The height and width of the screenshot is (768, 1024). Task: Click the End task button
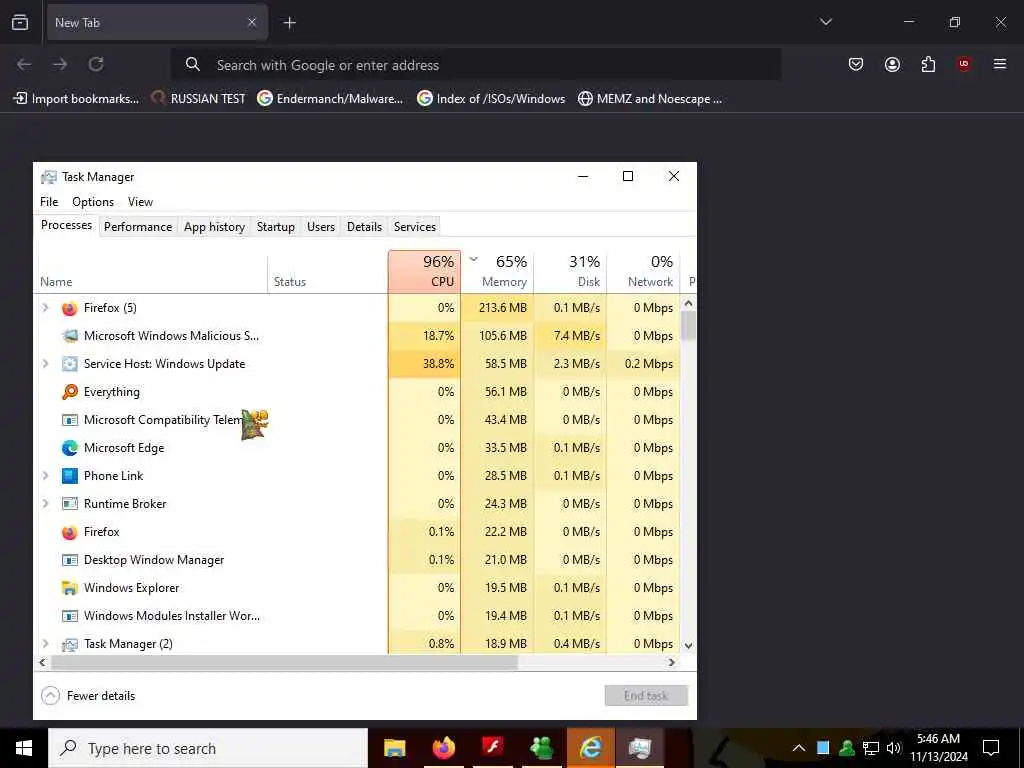click(x=646, y=696)
